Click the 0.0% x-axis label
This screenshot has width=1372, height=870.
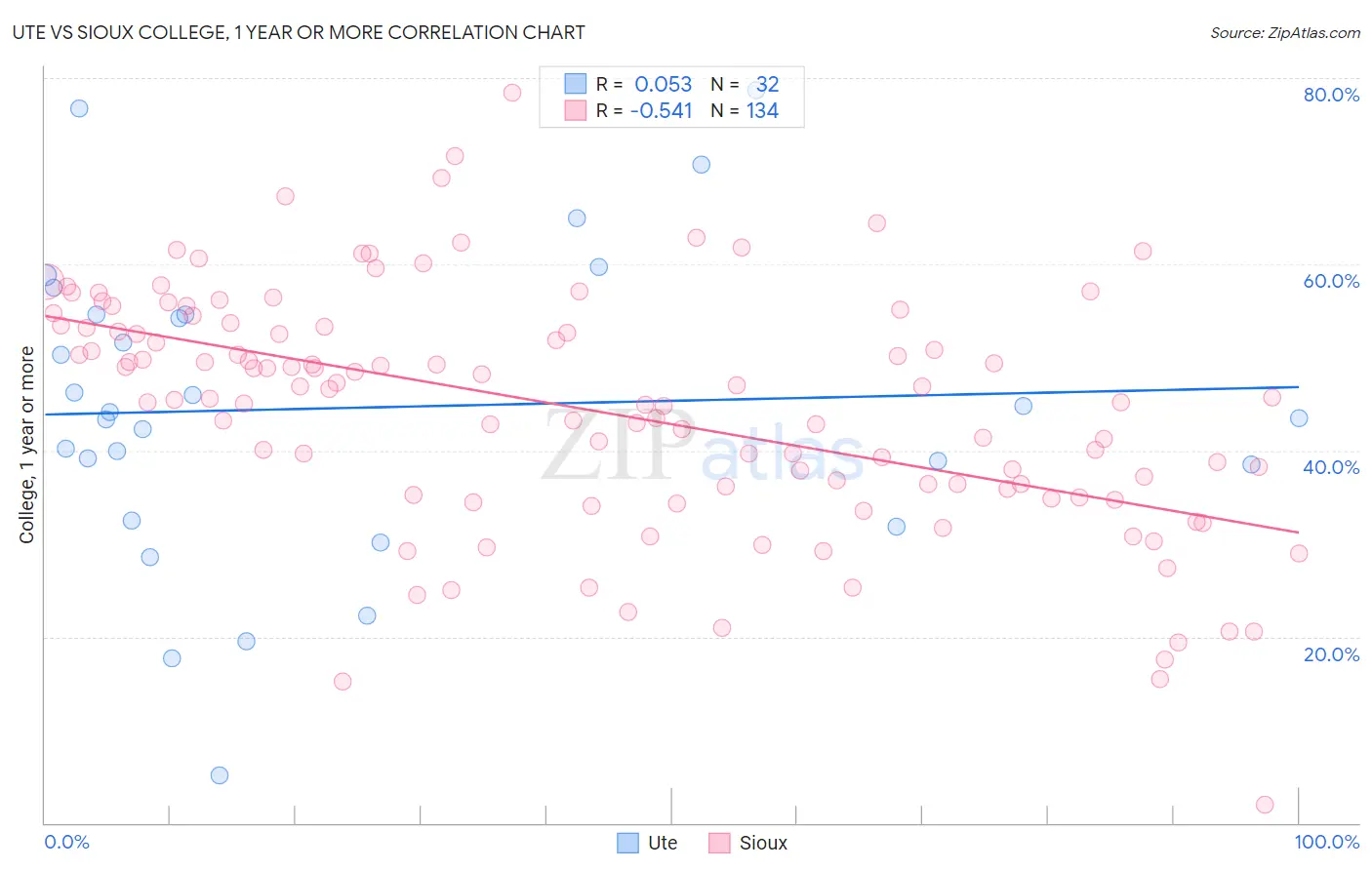(66, 842)
